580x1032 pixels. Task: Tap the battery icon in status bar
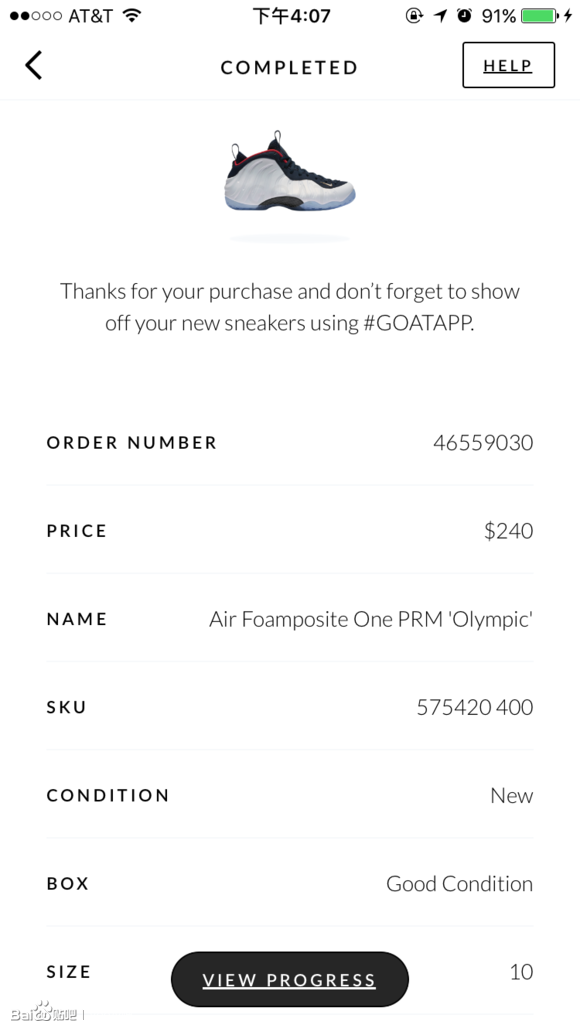click(x=539, y=15)
